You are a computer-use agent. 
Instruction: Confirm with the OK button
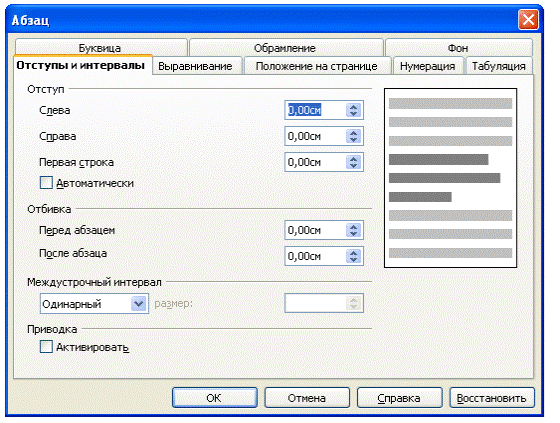tap(215, 398)
